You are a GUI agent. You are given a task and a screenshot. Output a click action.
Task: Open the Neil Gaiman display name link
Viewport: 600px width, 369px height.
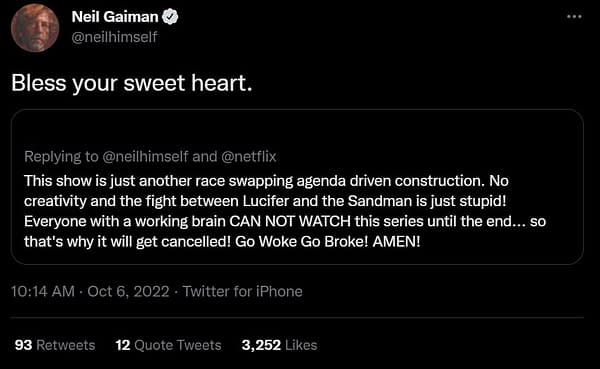coord(115,17)
